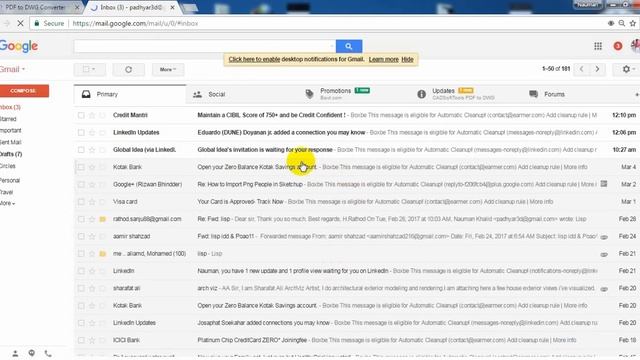The image size is (640, 360).
Task: Expand More labels in the sidebar
Action: [x=8, y=203]
